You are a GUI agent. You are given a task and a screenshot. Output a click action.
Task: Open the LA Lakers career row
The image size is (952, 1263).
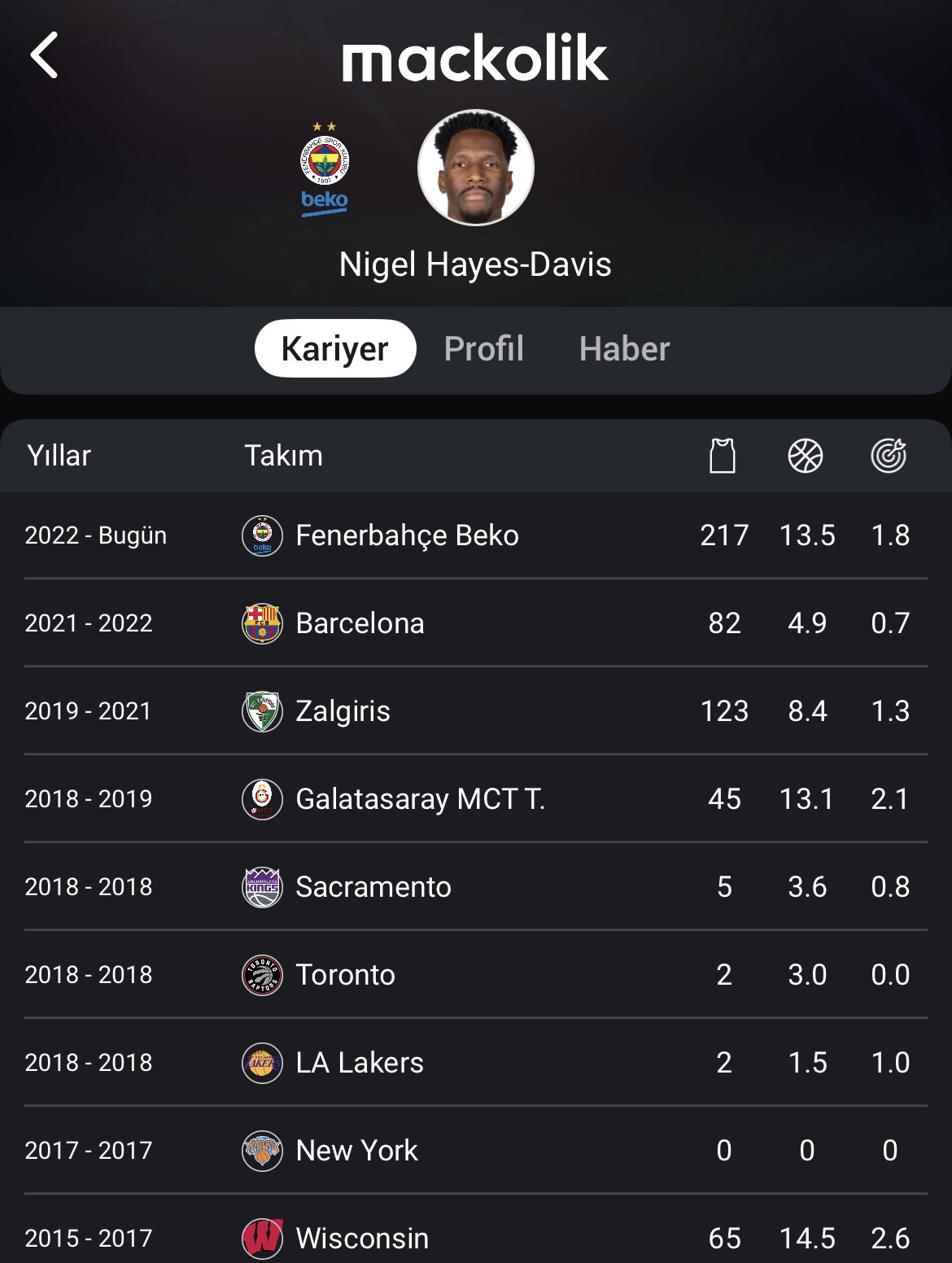476,1063
